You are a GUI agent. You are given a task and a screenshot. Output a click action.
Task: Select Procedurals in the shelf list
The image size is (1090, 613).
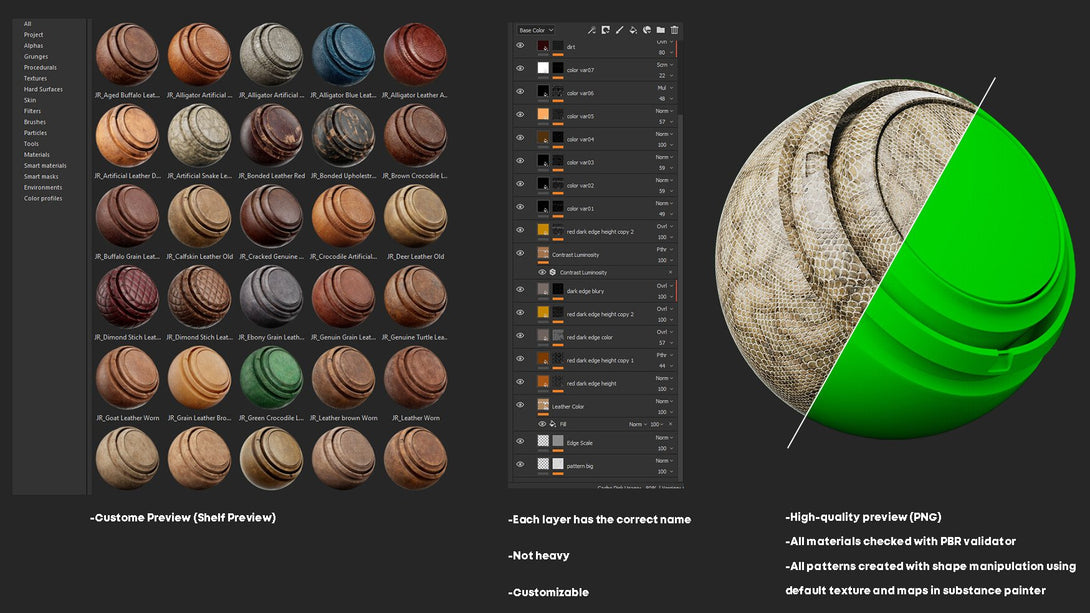coord(40,67)
